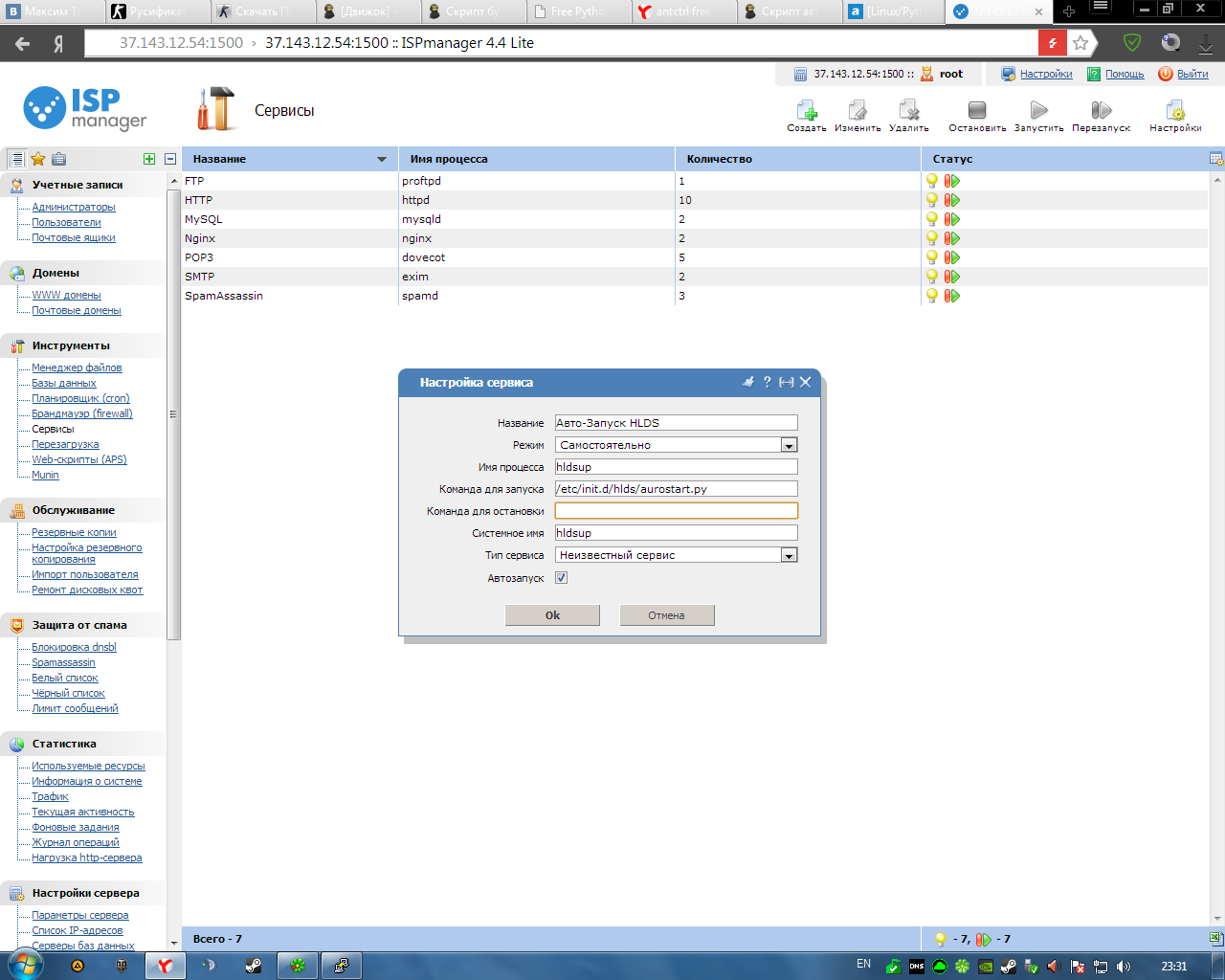Switch to the Русифика browser tab
The width and height of the screenshot is (1225, 980).
[156, 11]
